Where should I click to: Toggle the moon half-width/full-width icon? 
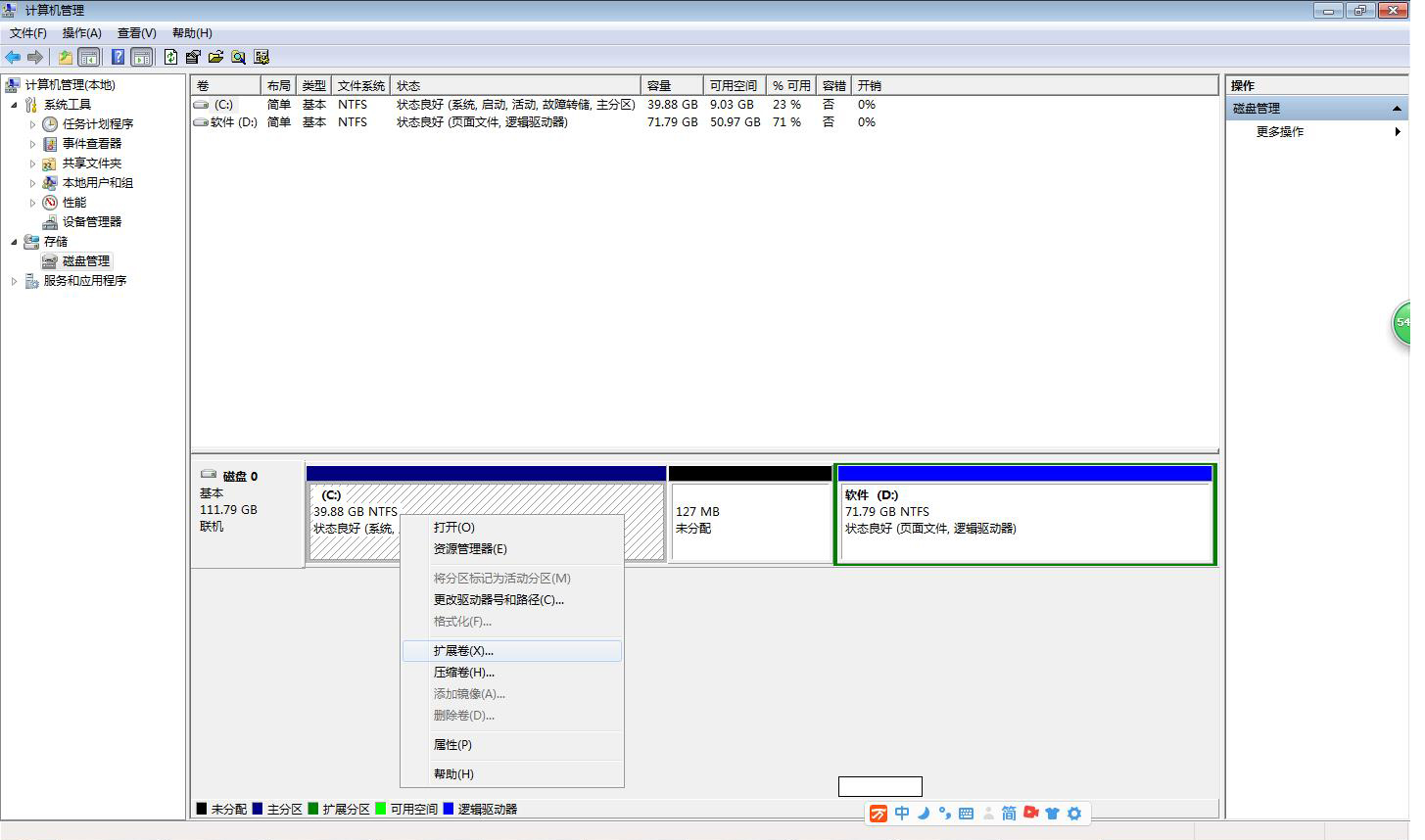pos(924,814)
